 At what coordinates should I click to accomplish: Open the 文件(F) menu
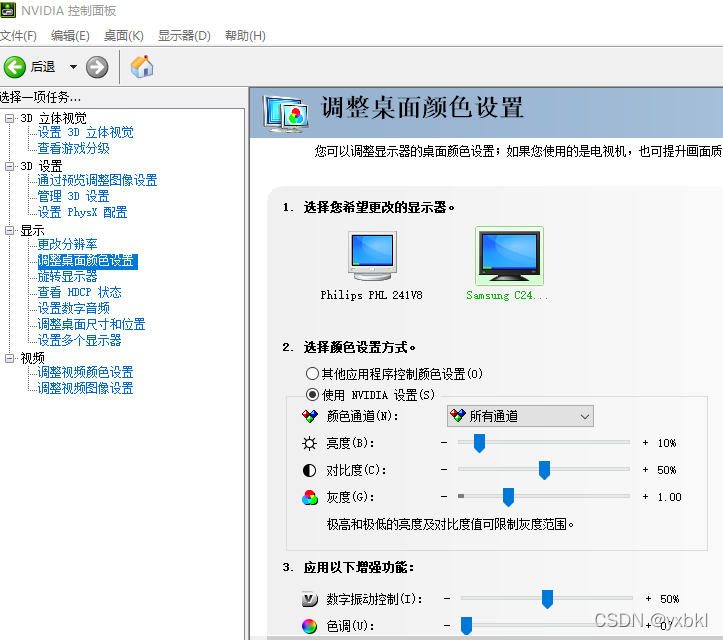(18, 36)
